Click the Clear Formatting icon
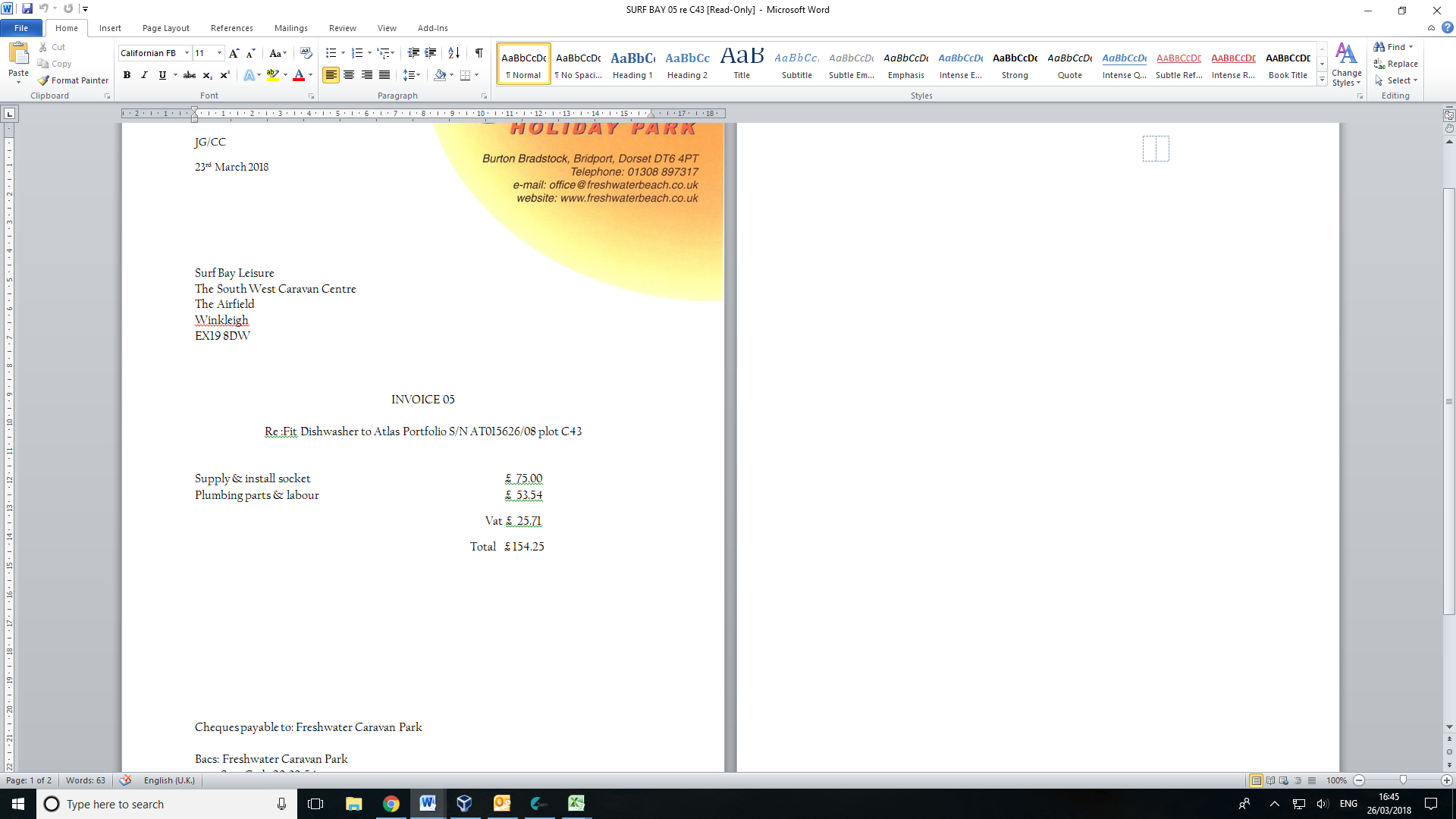1456x819 pixels. click(306, 53)
